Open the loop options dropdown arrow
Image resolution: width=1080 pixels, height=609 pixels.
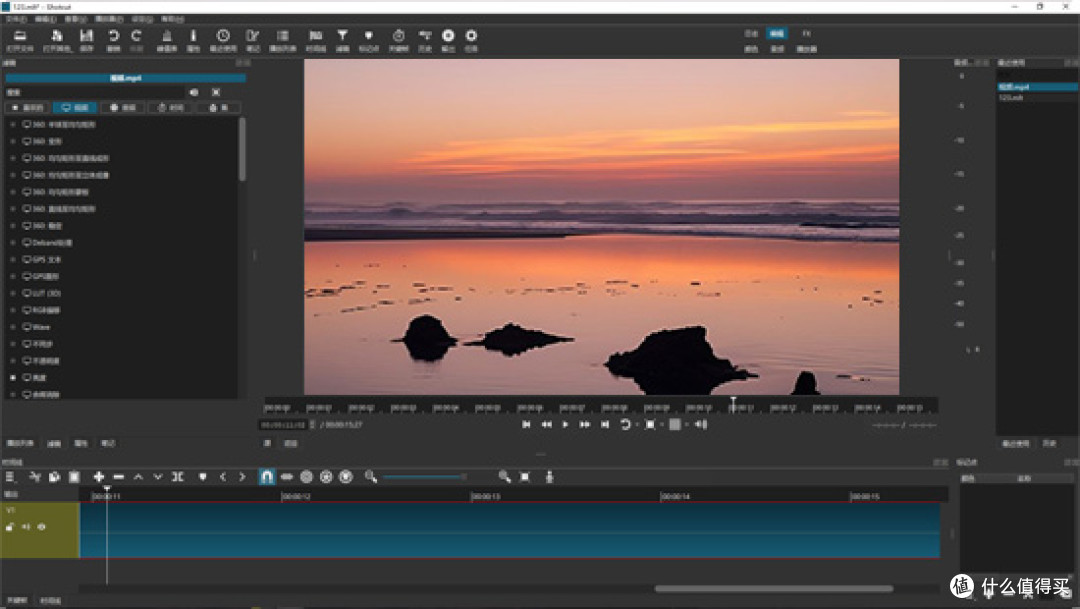[x=636, y=425]
